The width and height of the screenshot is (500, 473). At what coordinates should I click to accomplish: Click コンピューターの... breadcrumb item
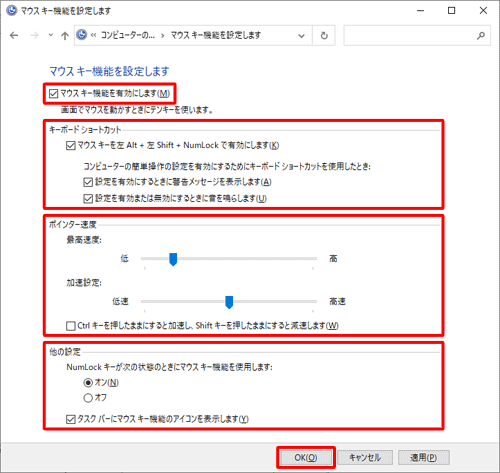click(128, 35)
